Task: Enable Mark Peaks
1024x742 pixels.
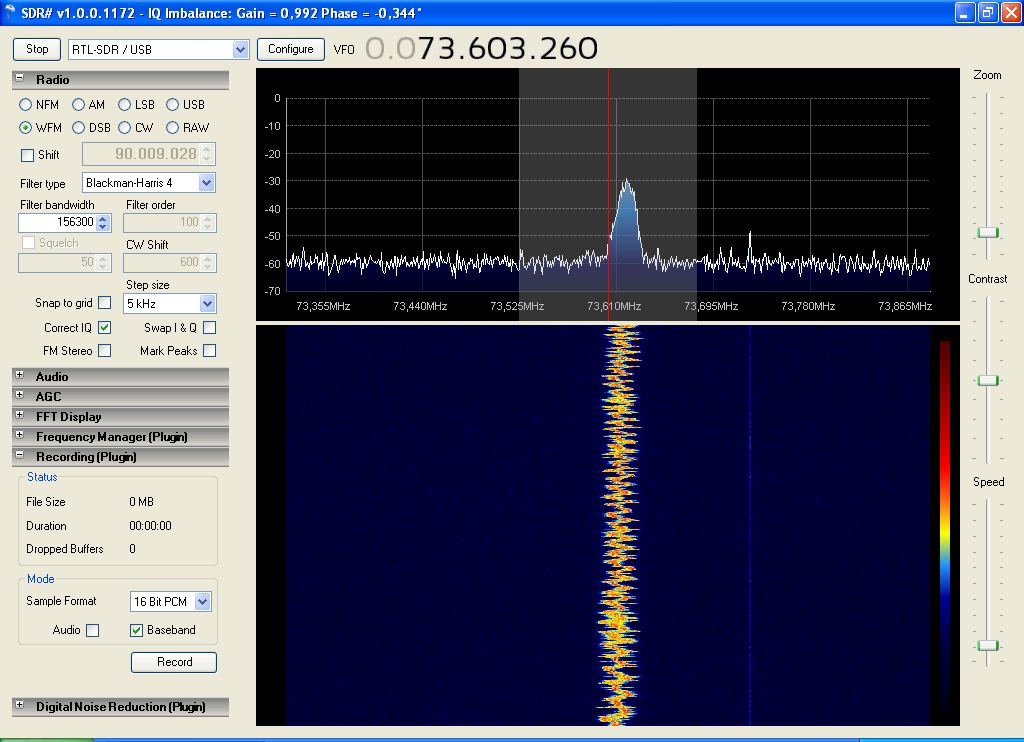Action: [209, 351]
